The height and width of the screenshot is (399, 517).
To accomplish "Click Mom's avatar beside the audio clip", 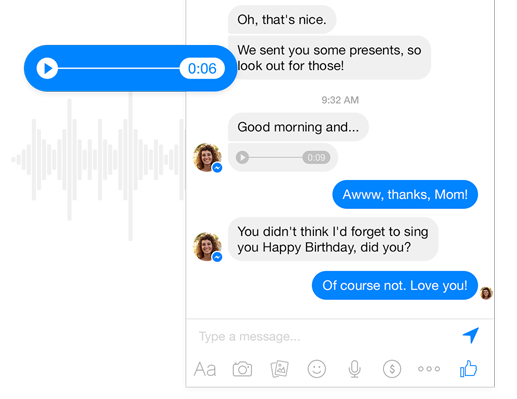I will [x=207, y=158].
